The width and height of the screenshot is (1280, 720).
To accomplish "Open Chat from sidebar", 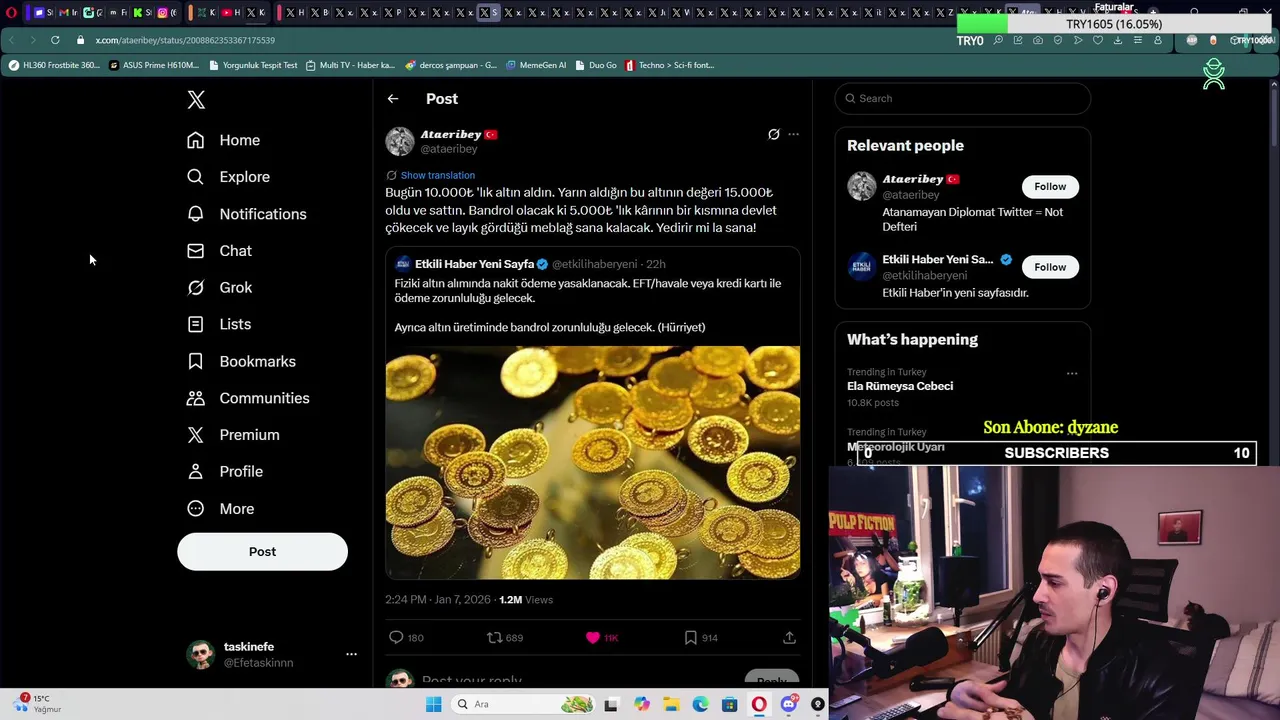I will click(219, 251).
